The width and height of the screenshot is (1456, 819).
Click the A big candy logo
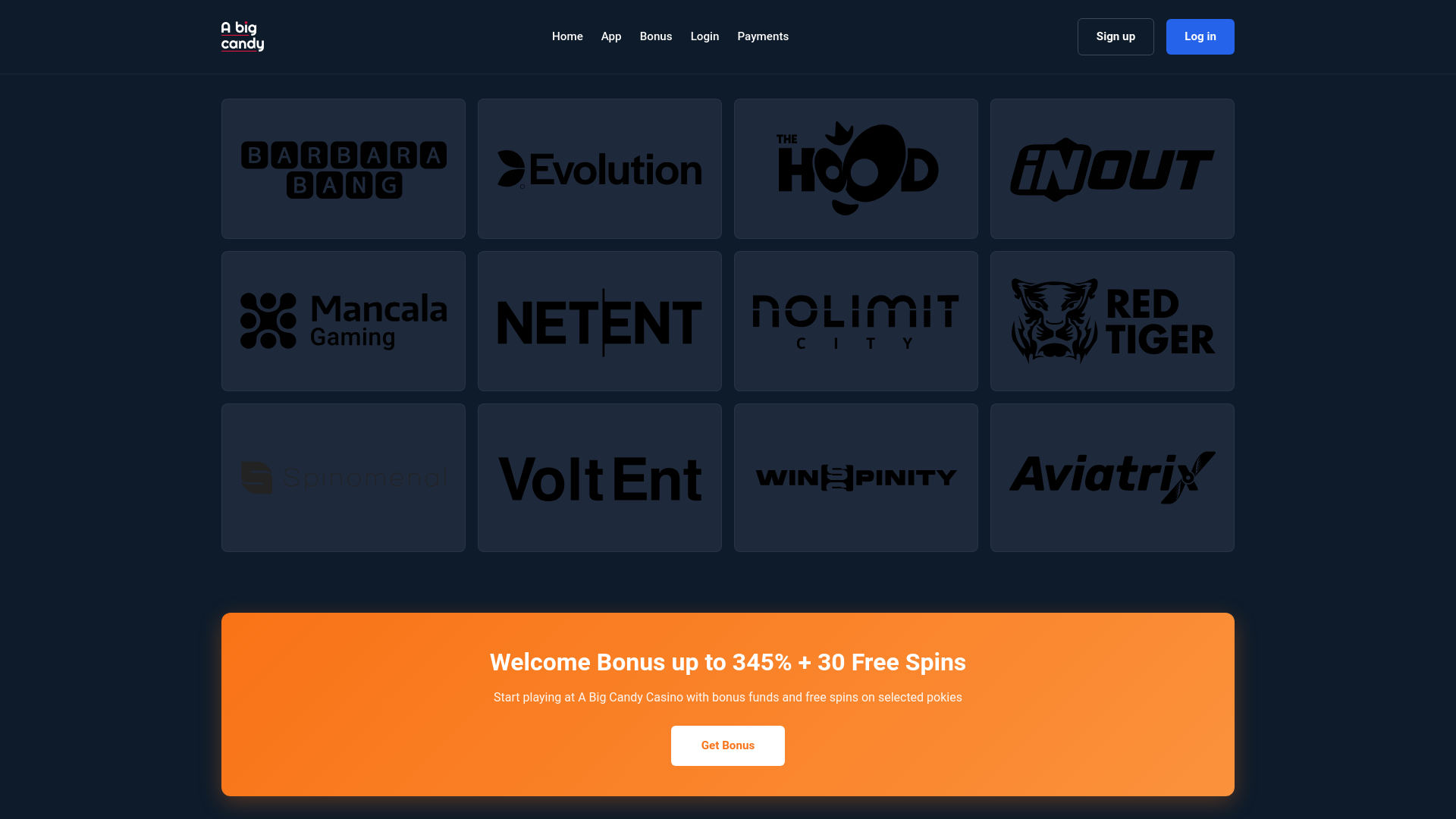(243, 36)
